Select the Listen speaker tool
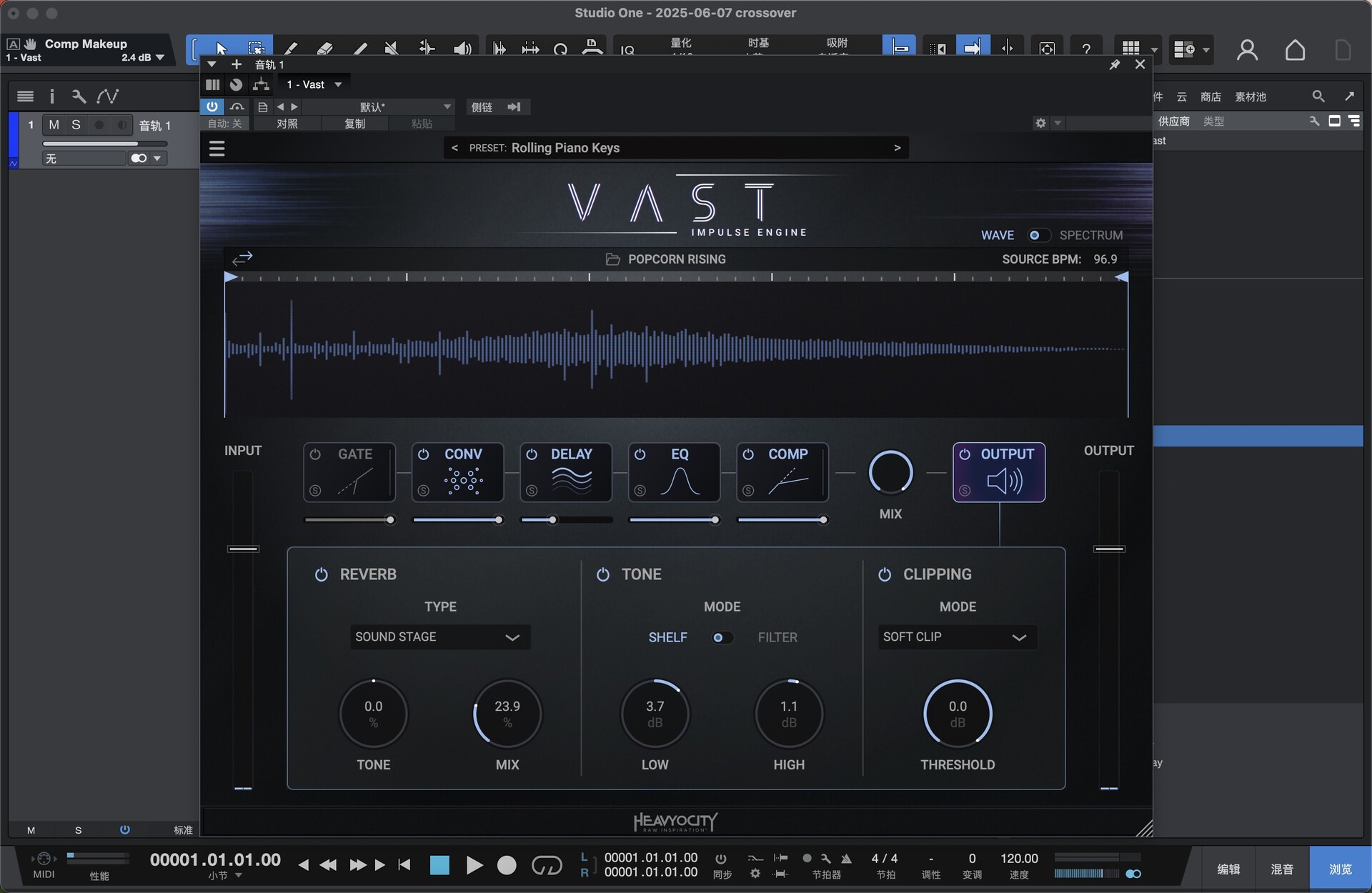The height and width of the screenshot is (893, 1372). click(x=462, y=49)
